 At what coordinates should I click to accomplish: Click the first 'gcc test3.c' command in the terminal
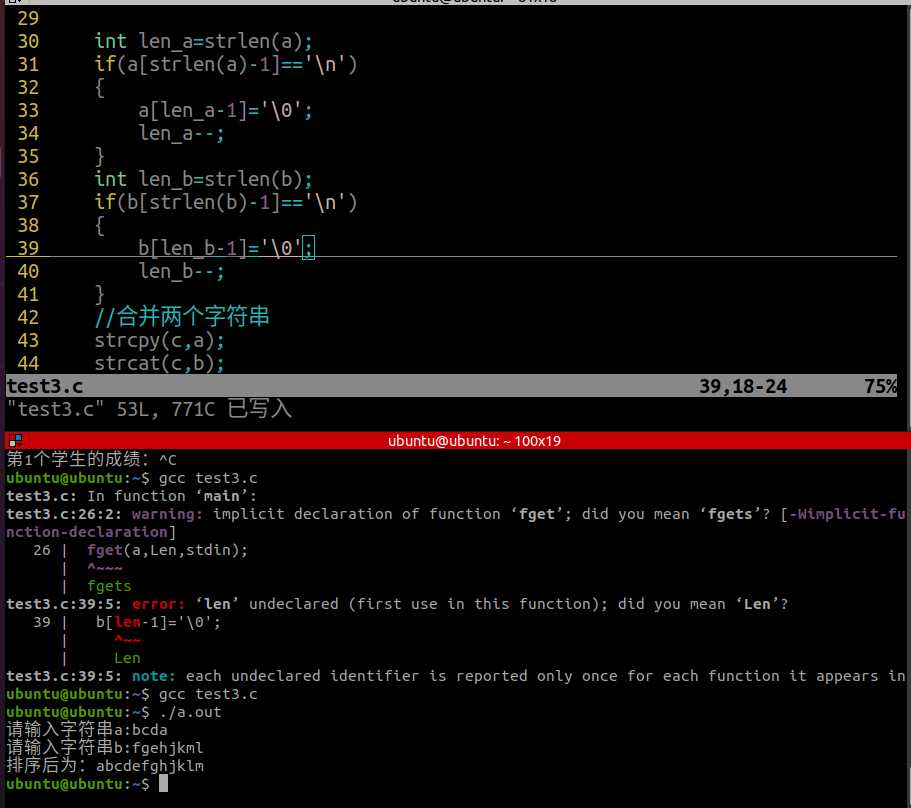[x=208, y=478]
